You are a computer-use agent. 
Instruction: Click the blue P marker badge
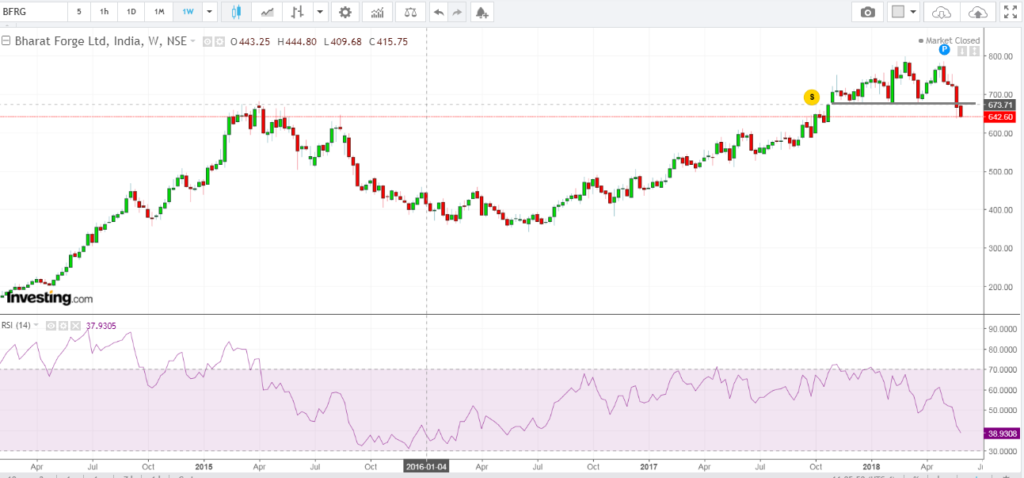point(944,49)
